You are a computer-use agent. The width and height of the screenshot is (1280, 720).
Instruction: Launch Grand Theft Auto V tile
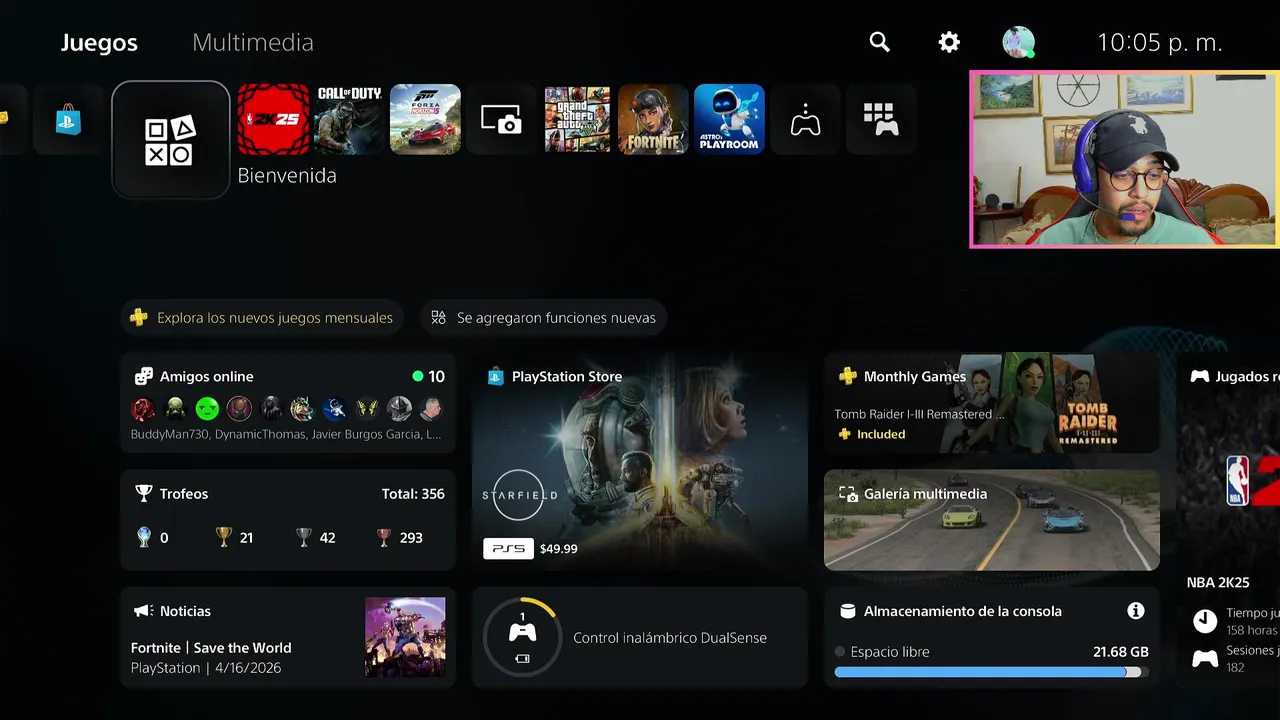point(577,119)
